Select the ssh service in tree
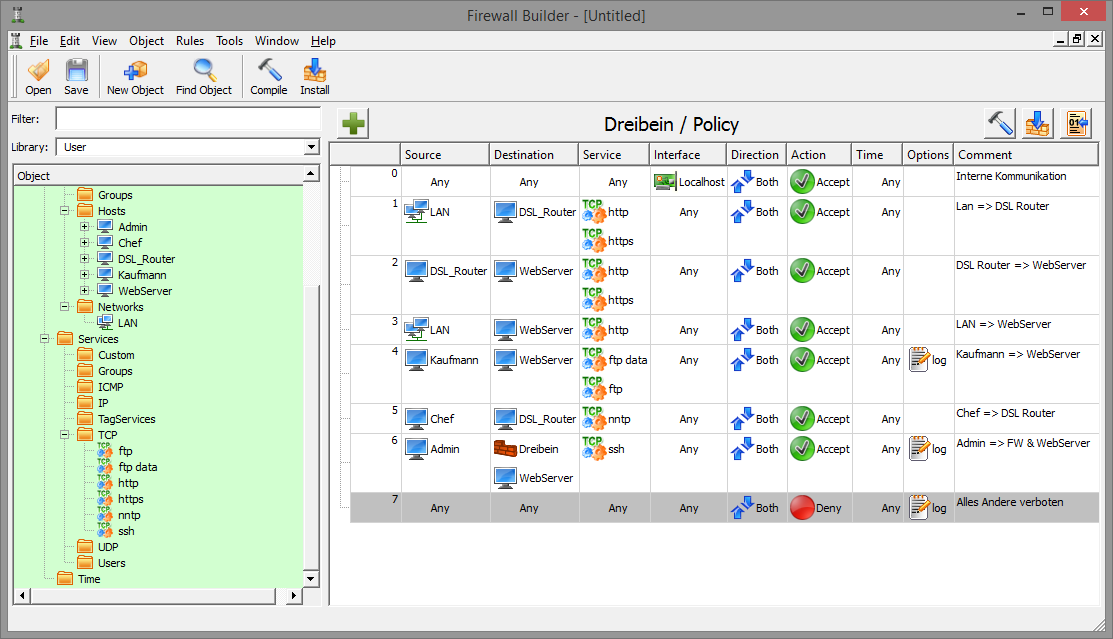This screenshot has width=1113, height=639. click(x=126, y=531)
